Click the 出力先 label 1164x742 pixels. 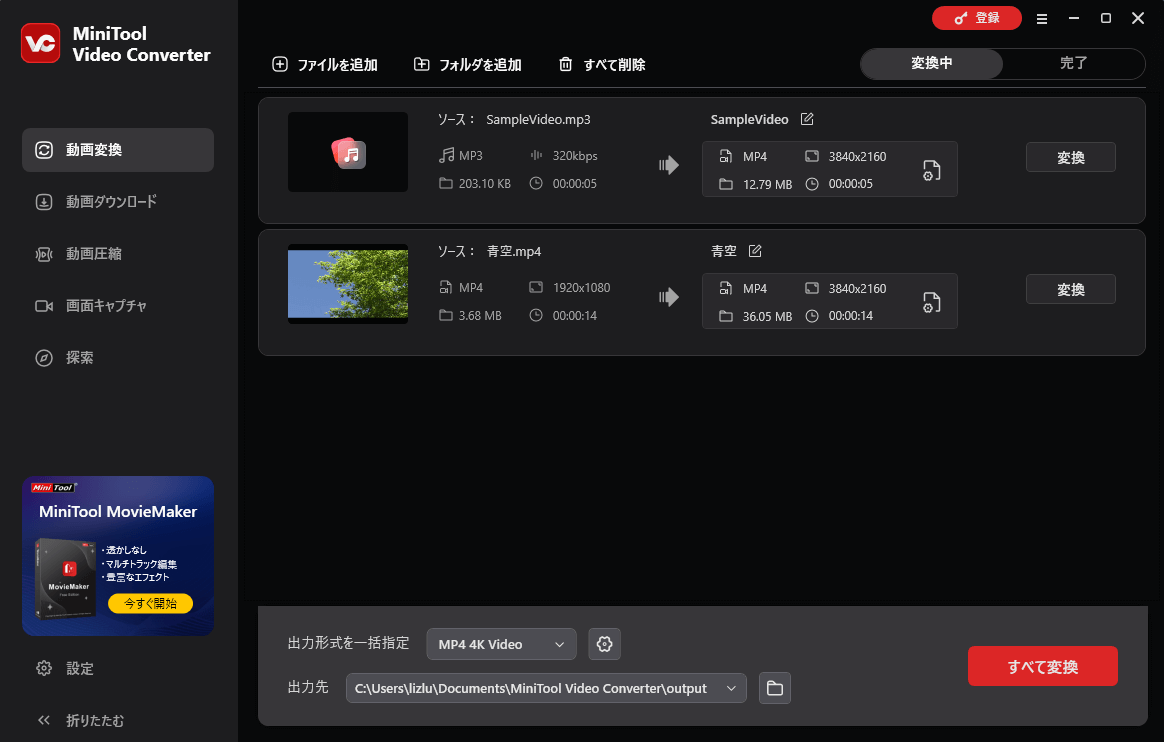coord(308,687)
